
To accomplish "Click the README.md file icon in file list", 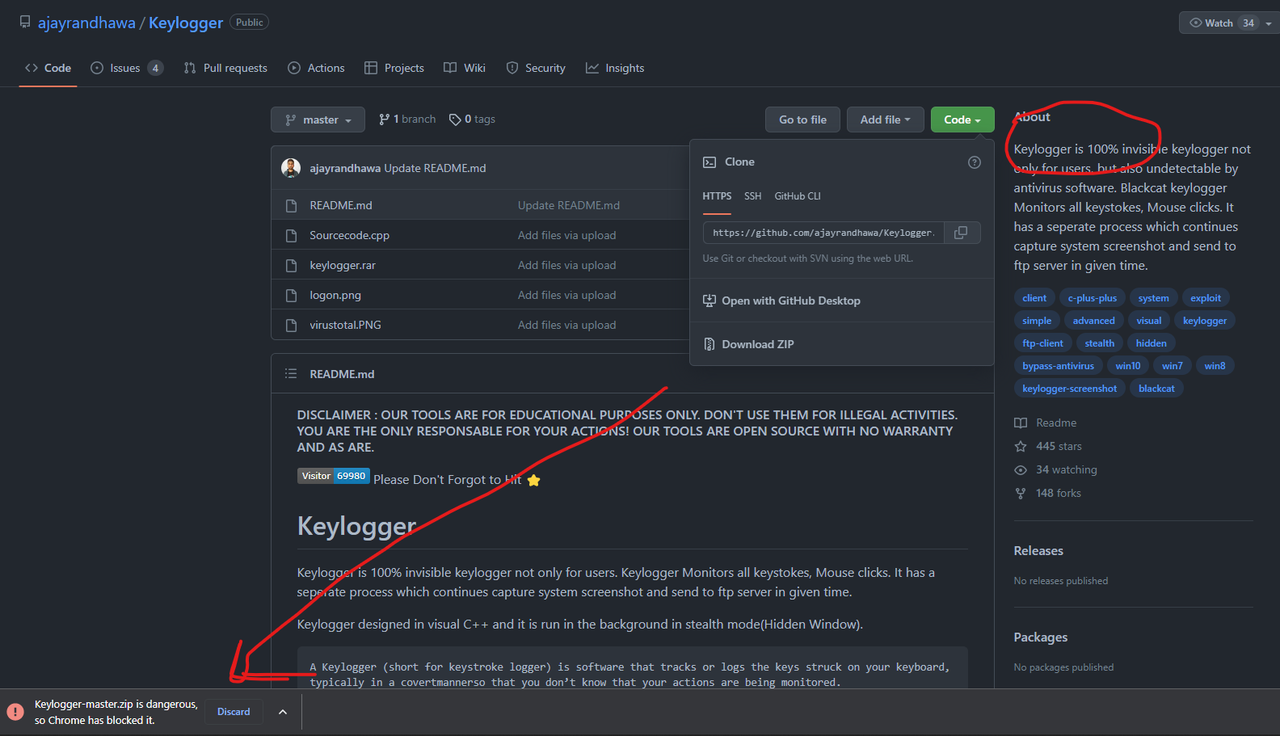I will tap(291, 205).
